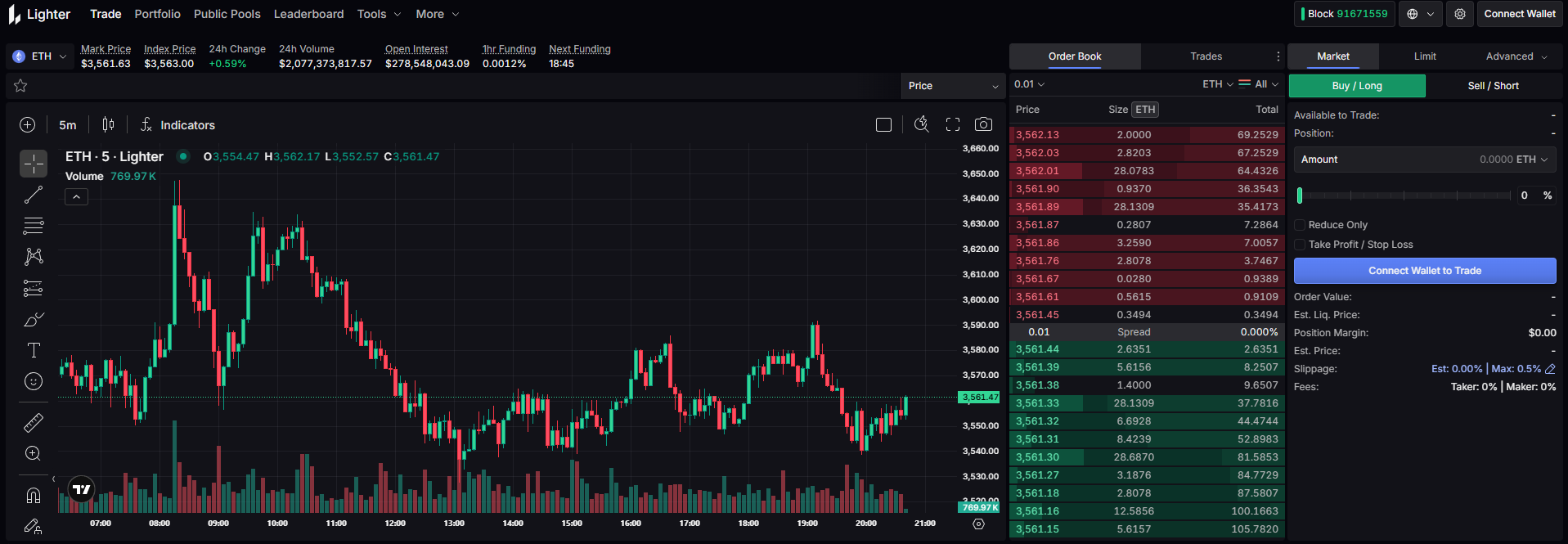Click the favorite star icon
The width and height of the screenshot is (1568, 544).
click(x=21, y=86)
